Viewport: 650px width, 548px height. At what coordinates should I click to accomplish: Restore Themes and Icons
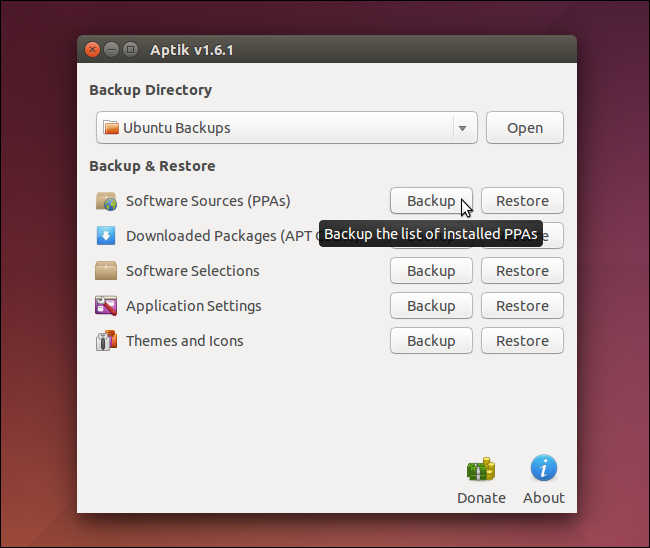[522, 341]
